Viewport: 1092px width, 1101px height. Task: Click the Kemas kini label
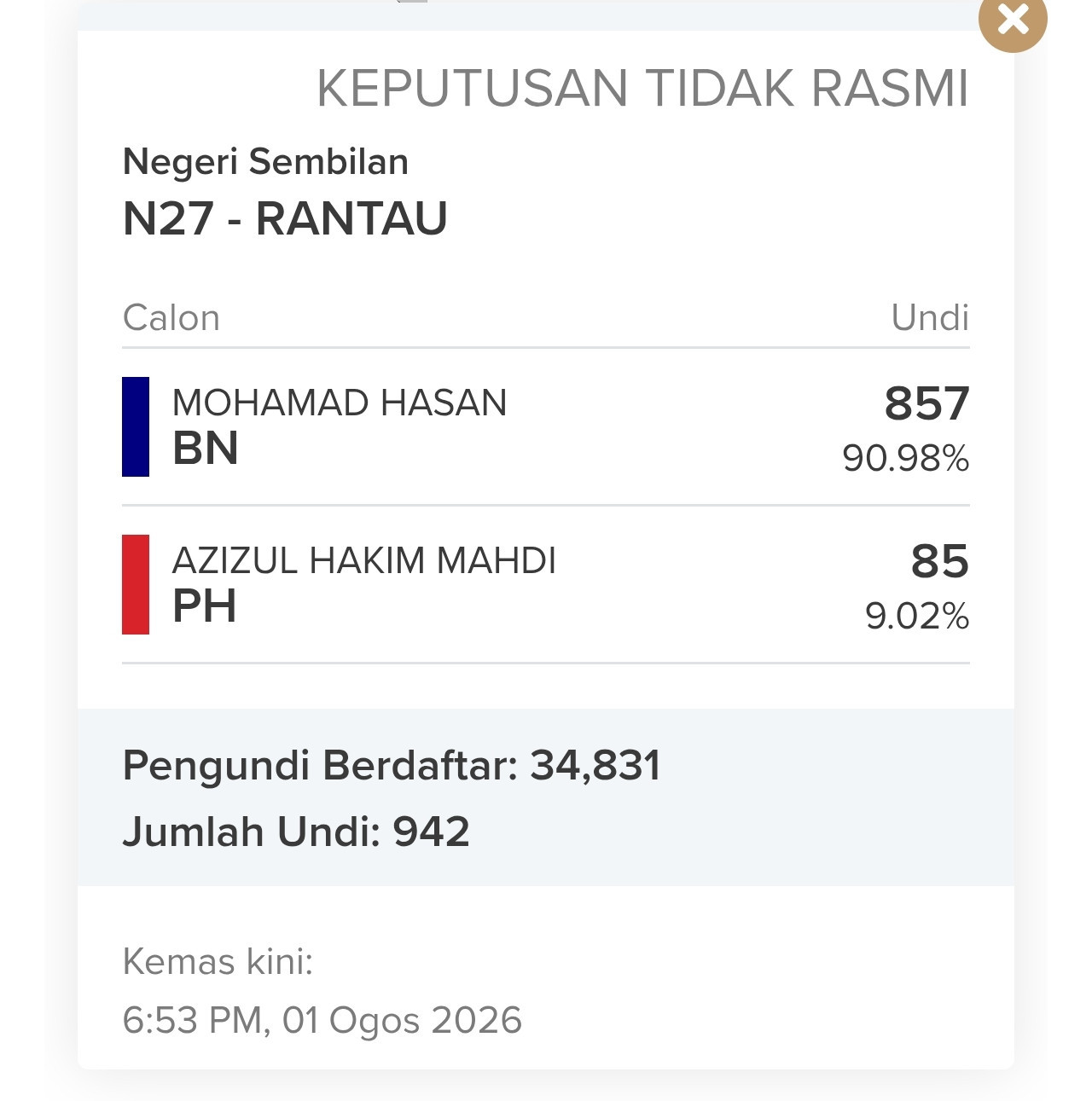(x=218, y=961)
